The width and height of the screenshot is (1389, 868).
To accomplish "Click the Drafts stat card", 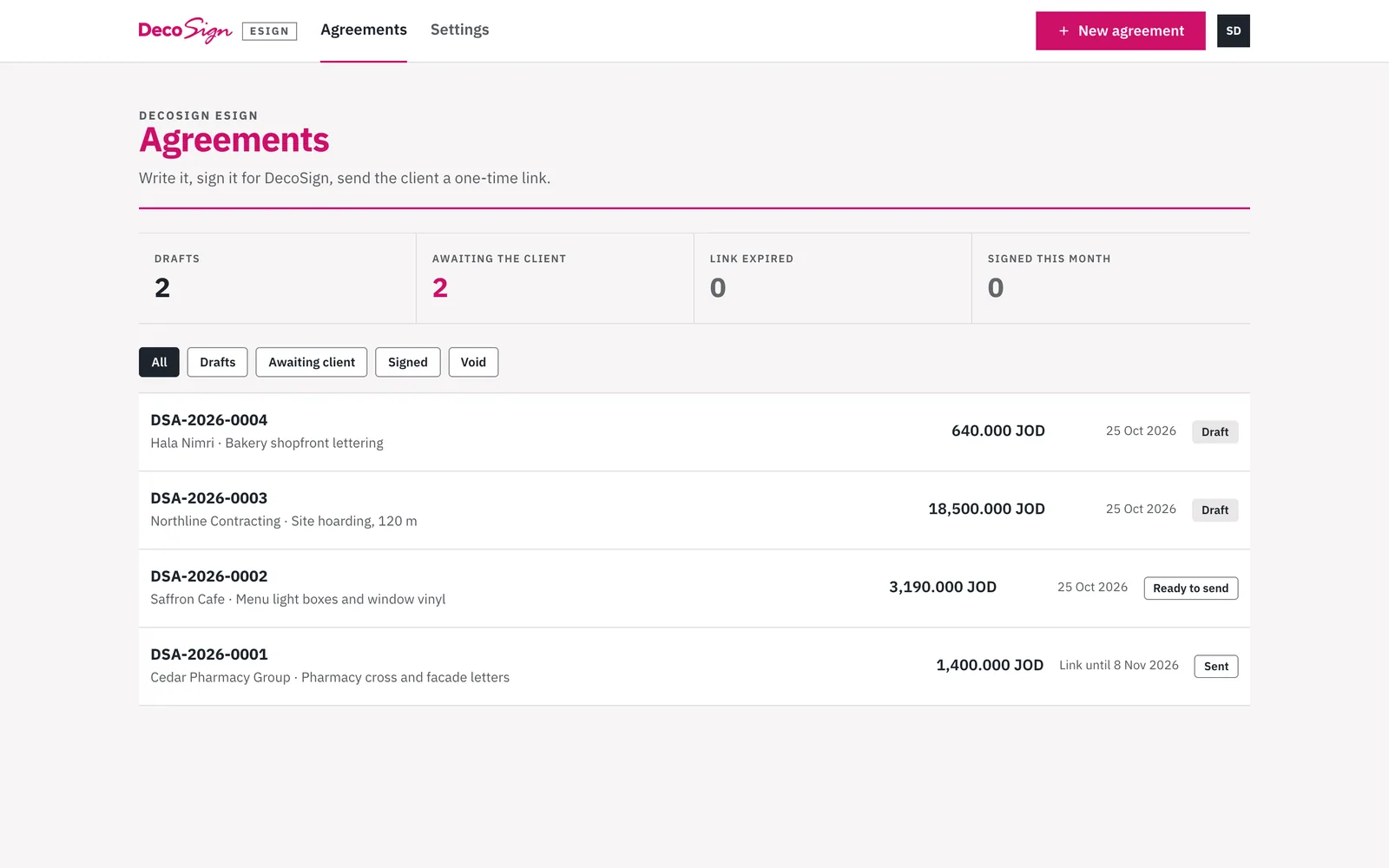I will tap(277, 278).
